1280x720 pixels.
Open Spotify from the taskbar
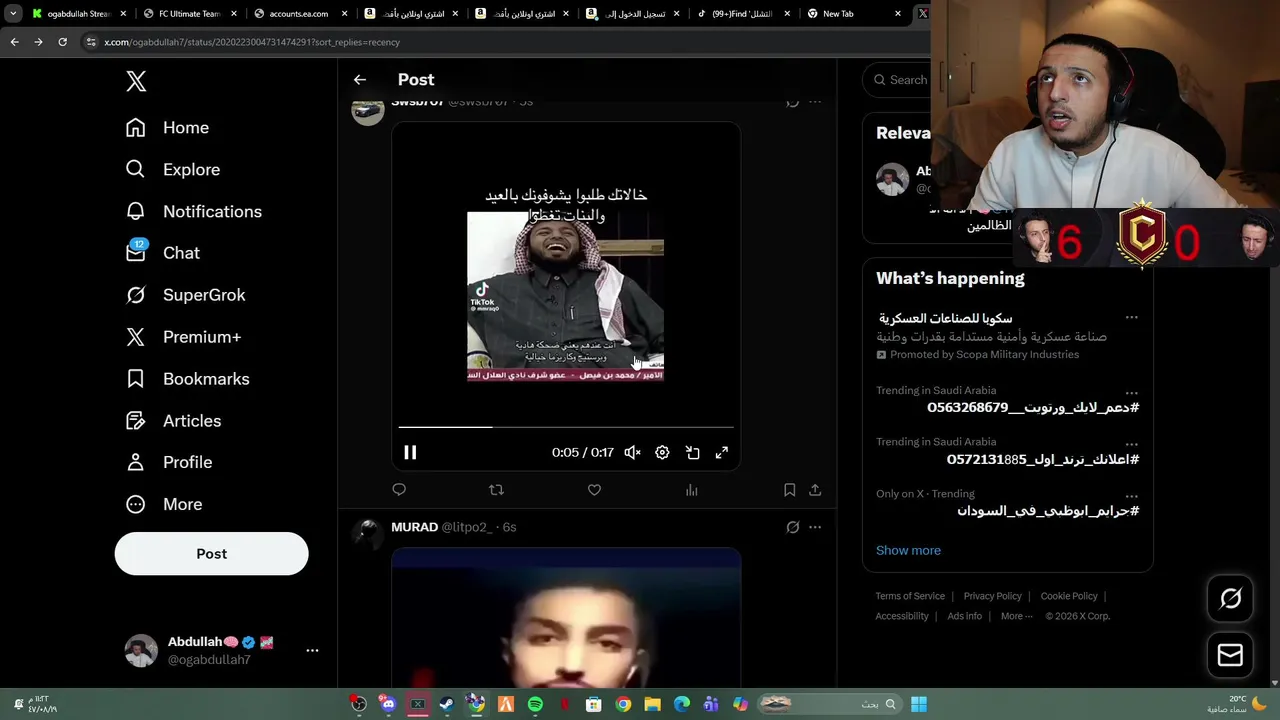click(x=535, y=704)
